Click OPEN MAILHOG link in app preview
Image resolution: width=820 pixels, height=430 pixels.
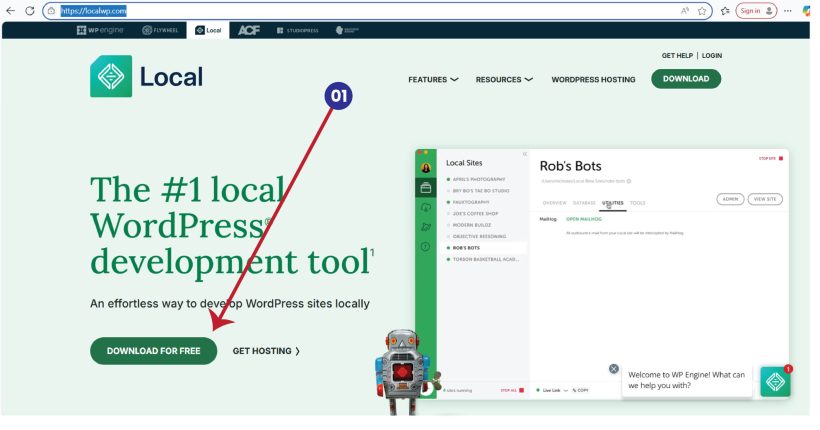pyautogui.click(x=584, y=219)
